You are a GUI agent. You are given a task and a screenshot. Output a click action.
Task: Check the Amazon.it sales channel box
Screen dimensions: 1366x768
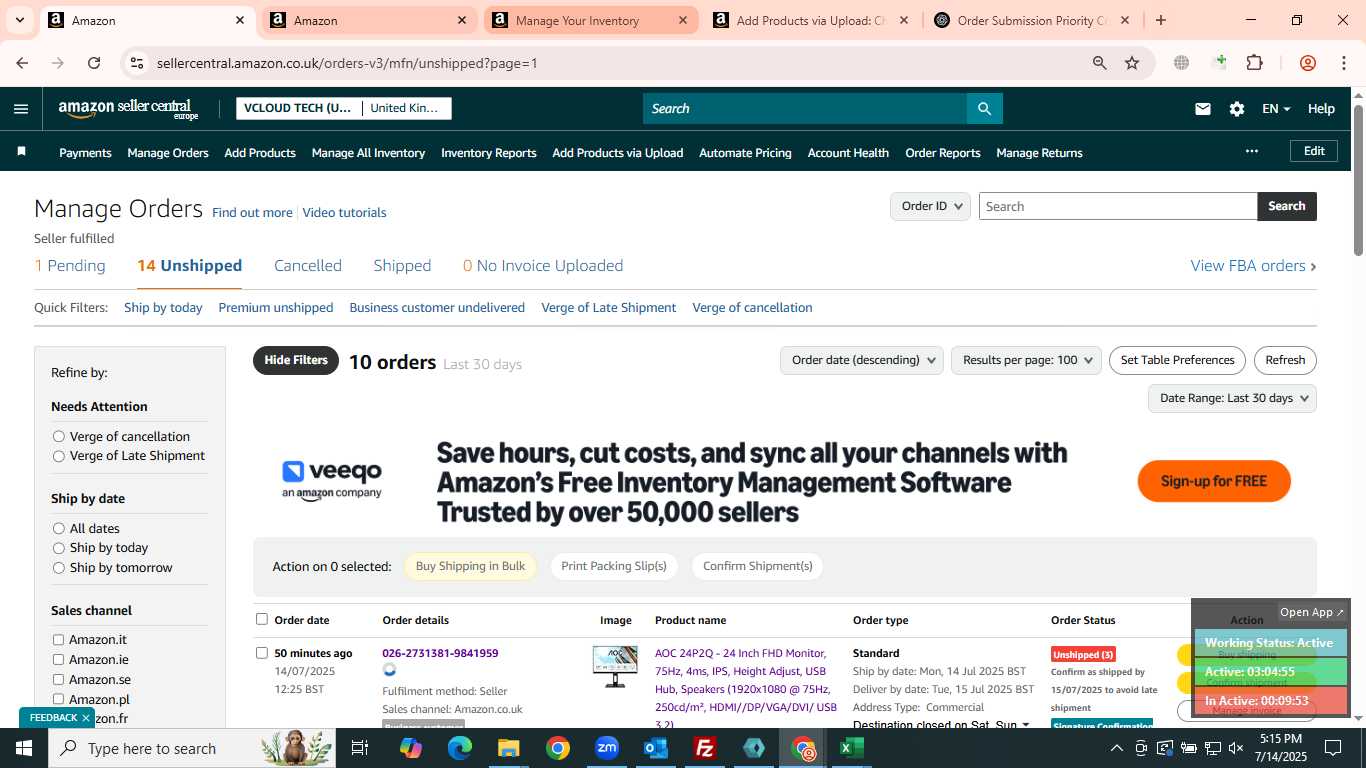[58, 640]
